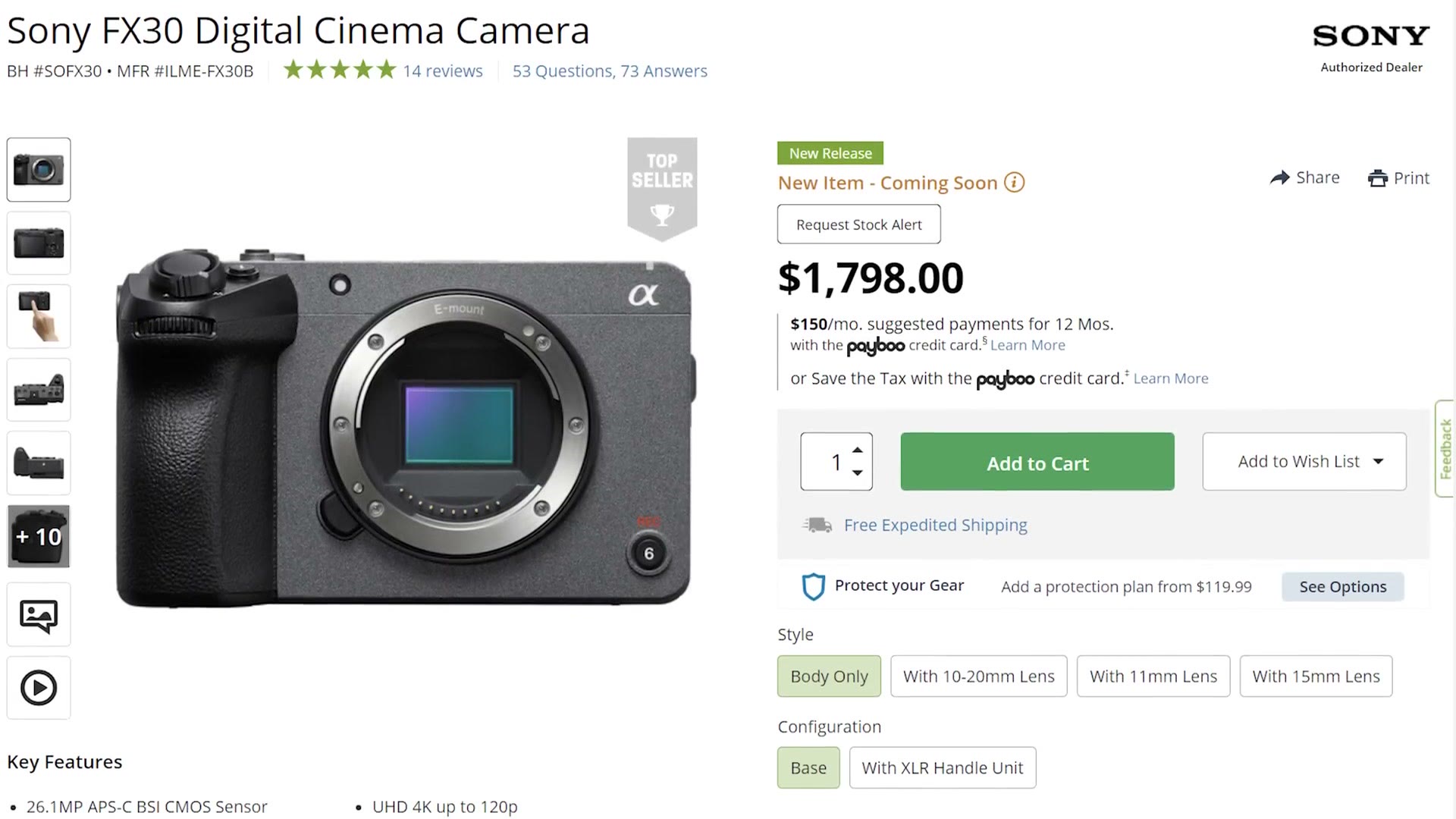Click the Sony Authorized Dealer logo
This screenshot has width=1456, height=819.
[x=1371, y=49]
